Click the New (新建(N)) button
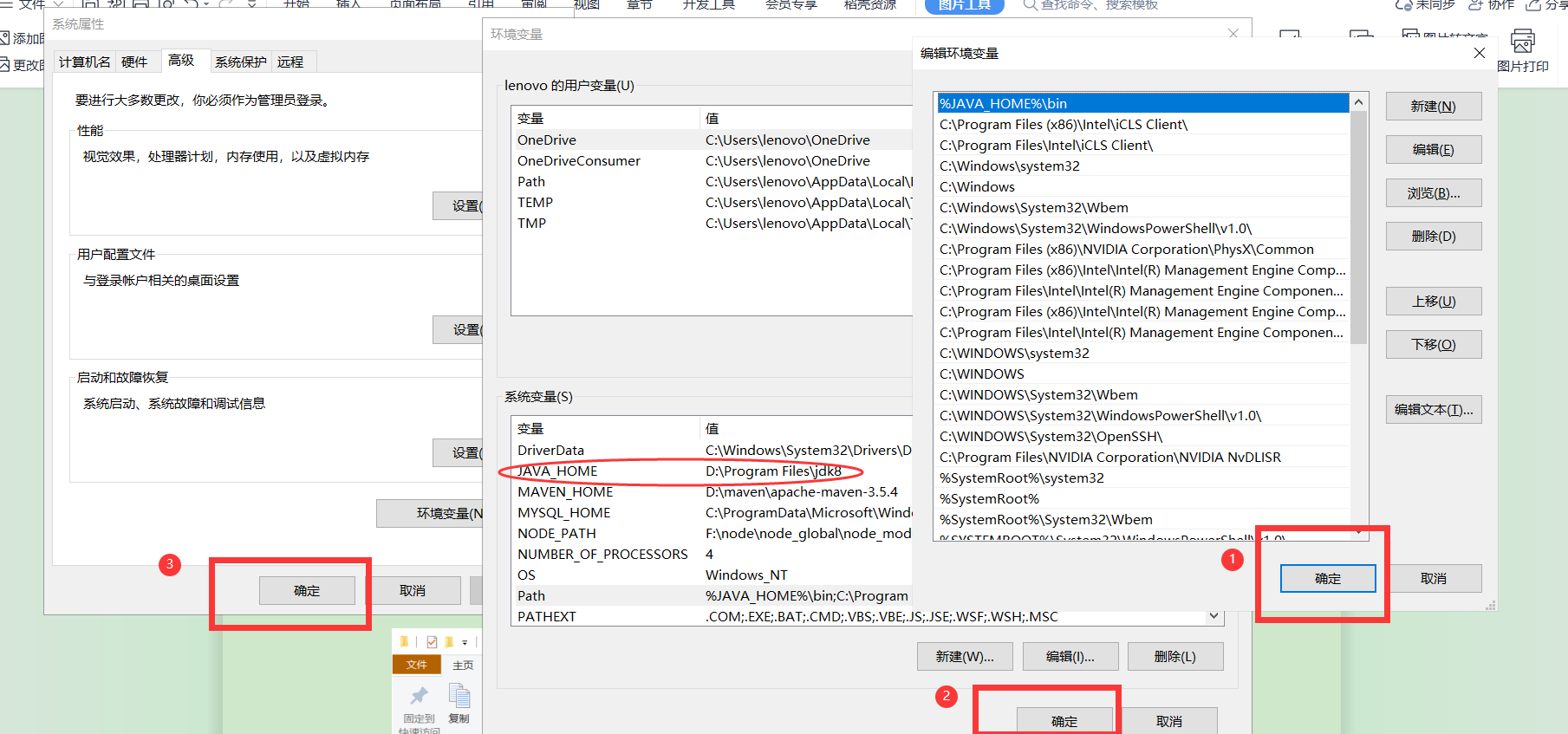Screen dimensions: 1568x734 1433,106
